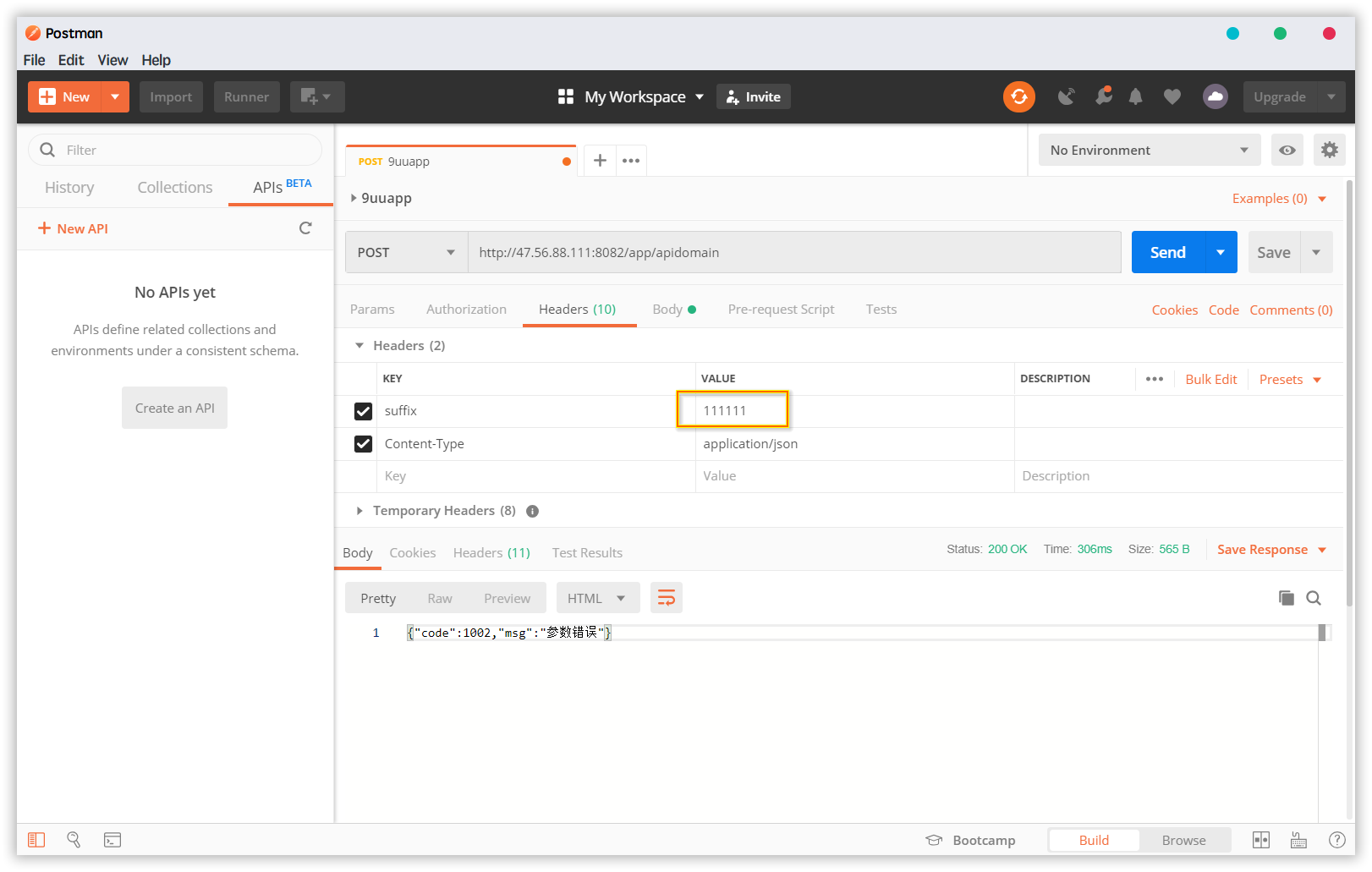Open keyboard shortcuts icon
This screenshot has width=1372, height=872.
point(1298,840)
